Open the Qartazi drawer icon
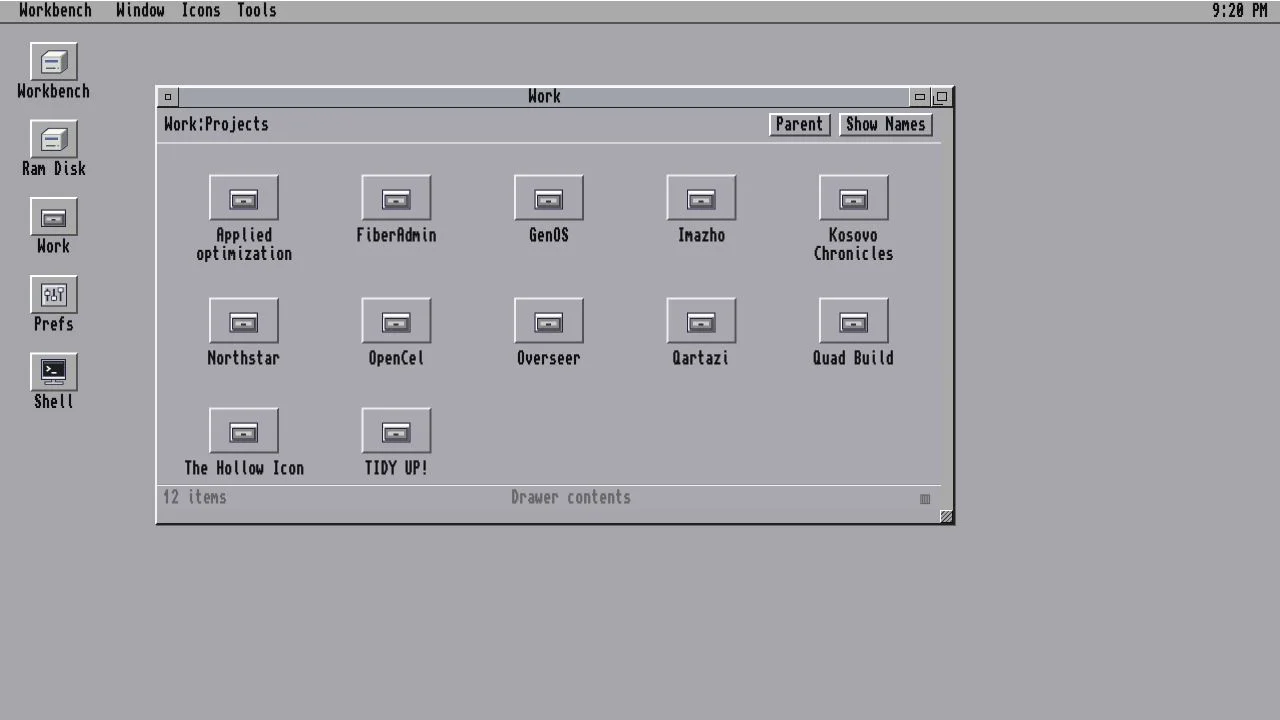This screenshot has width=1280, height=720. (x=701, y=321)
